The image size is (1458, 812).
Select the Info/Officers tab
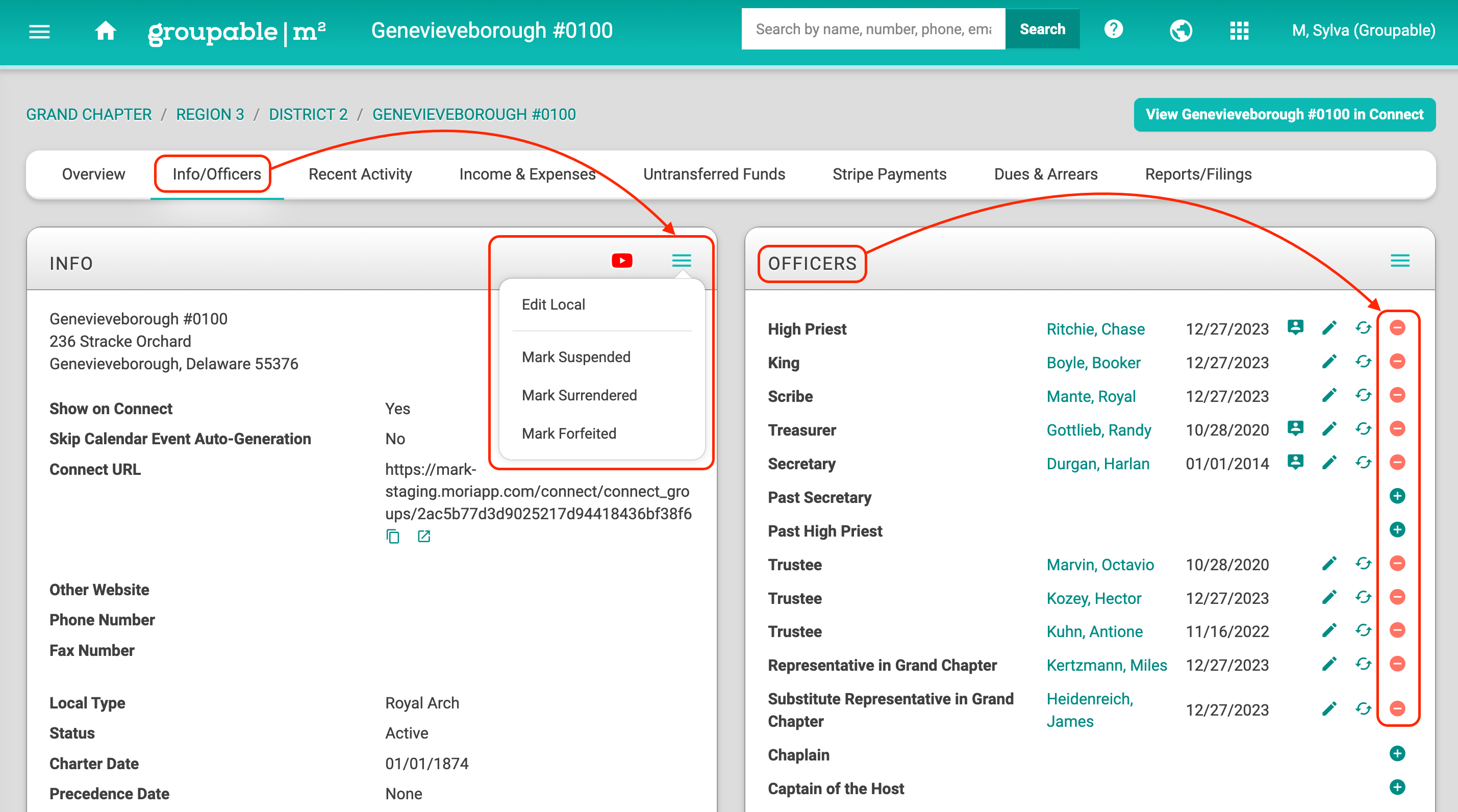217,174
